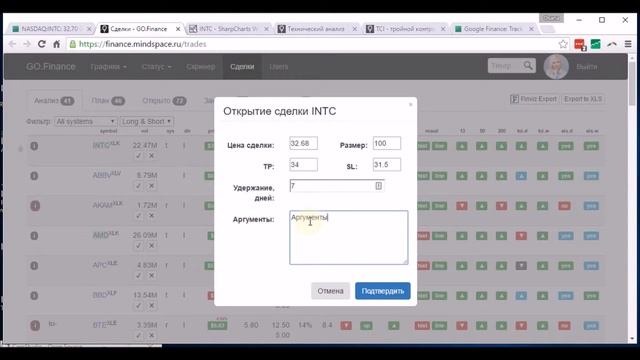Viewport: 640px width, 360px height.
Task: Edit the SL field value 31.5
Action: pos(387,164)
